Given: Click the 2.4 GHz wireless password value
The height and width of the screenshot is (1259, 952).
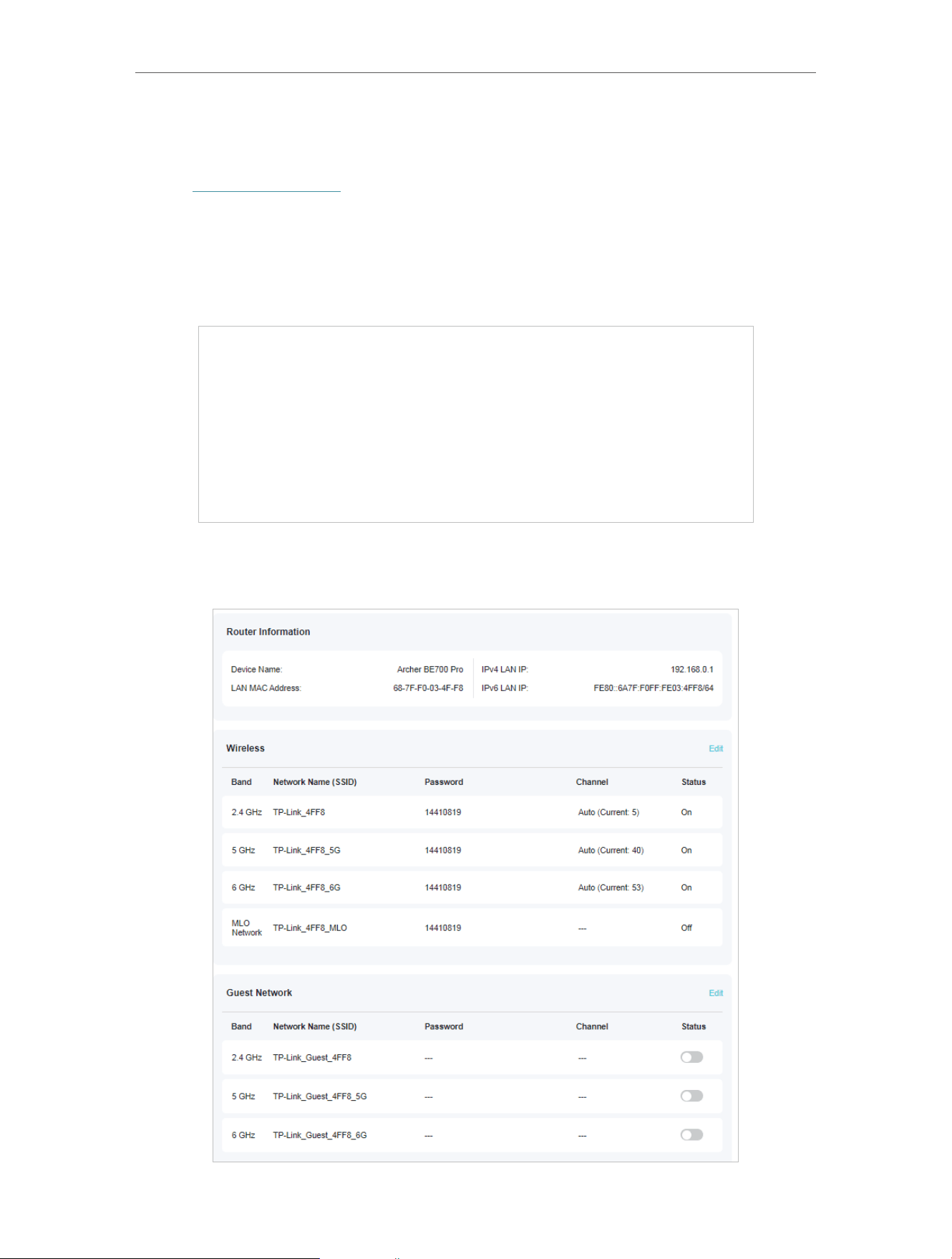Looking at the screenshot, I should pos(443,812).
